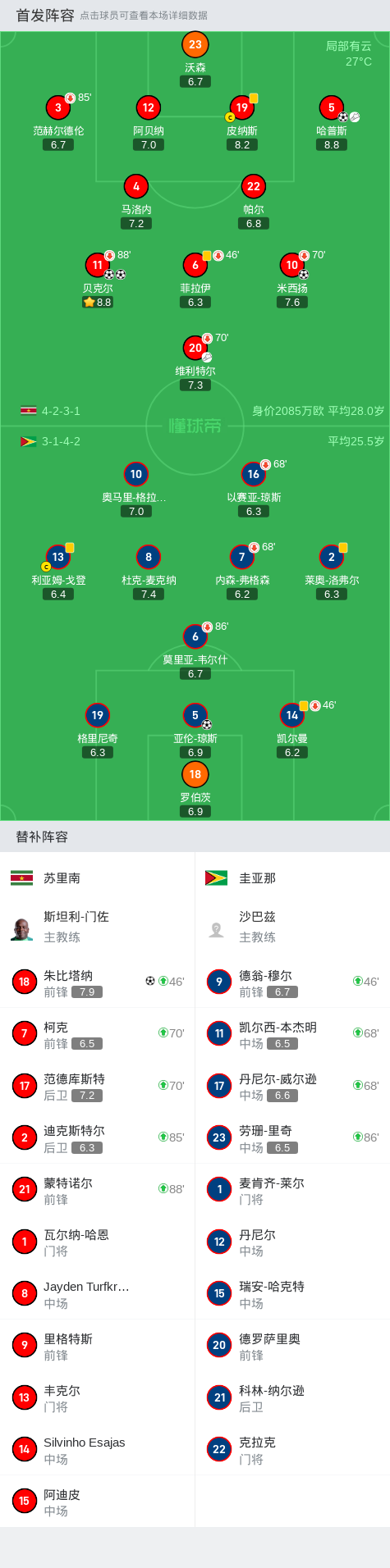Open Silvinho Esajas substitute entry

pos(98,1450)
